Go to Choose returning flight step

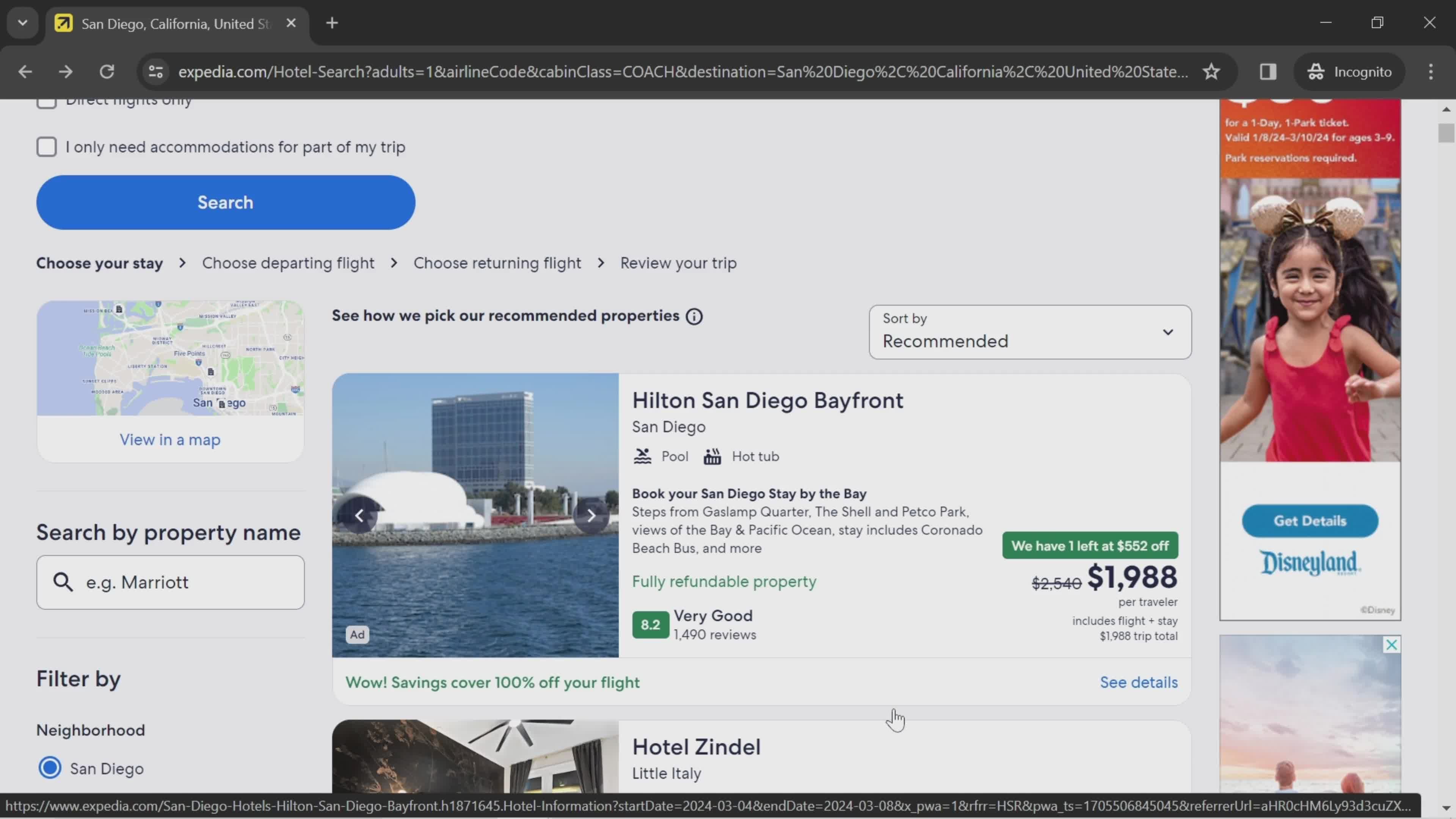click(x=497, y=263)
